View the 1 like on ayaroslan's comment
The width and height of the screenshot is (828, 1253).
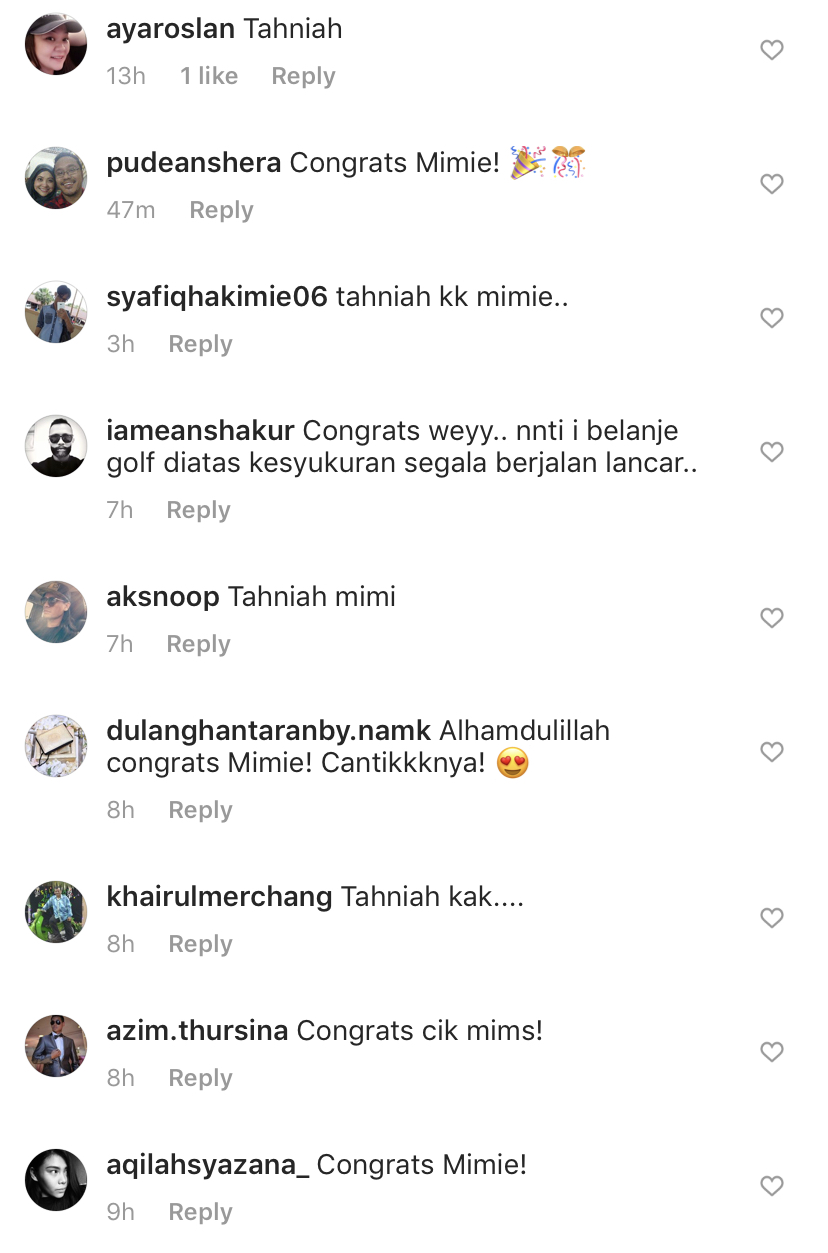coord(209,76)
